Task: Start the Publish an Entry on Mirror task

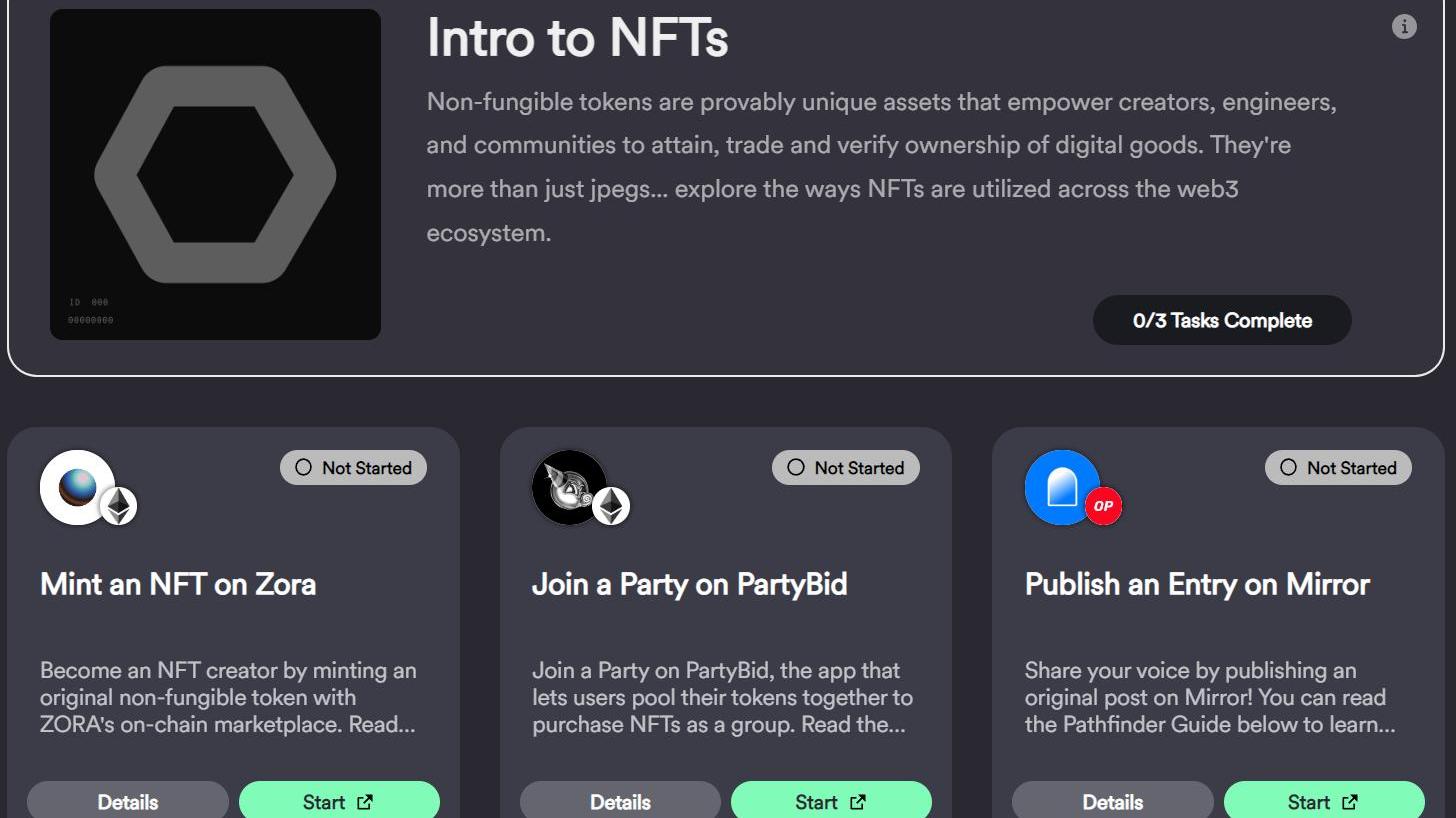Action: (1323, 801)
